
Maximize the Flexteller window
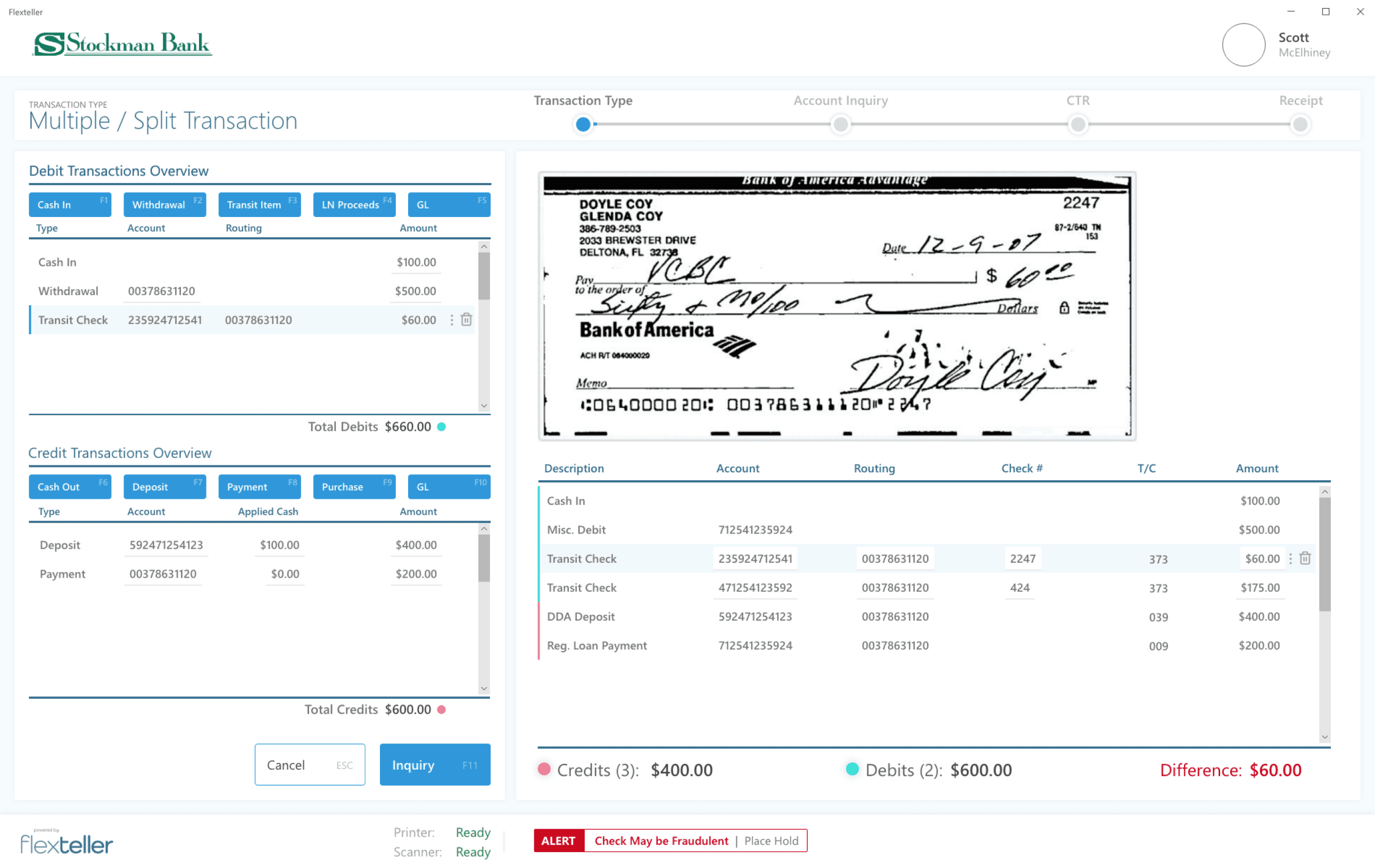pyautogui.click(x=1326, y=11)
